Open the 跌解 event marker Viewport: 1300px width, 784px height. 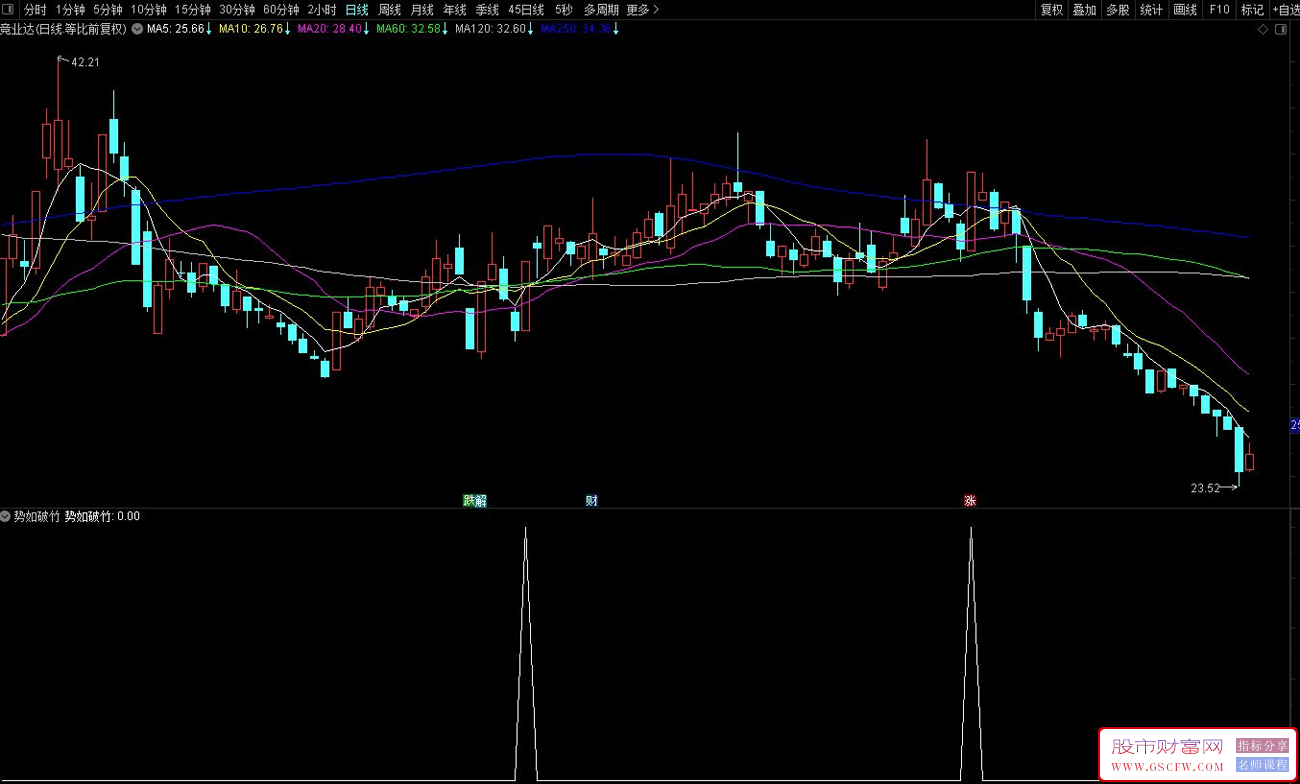coord(475,501)
